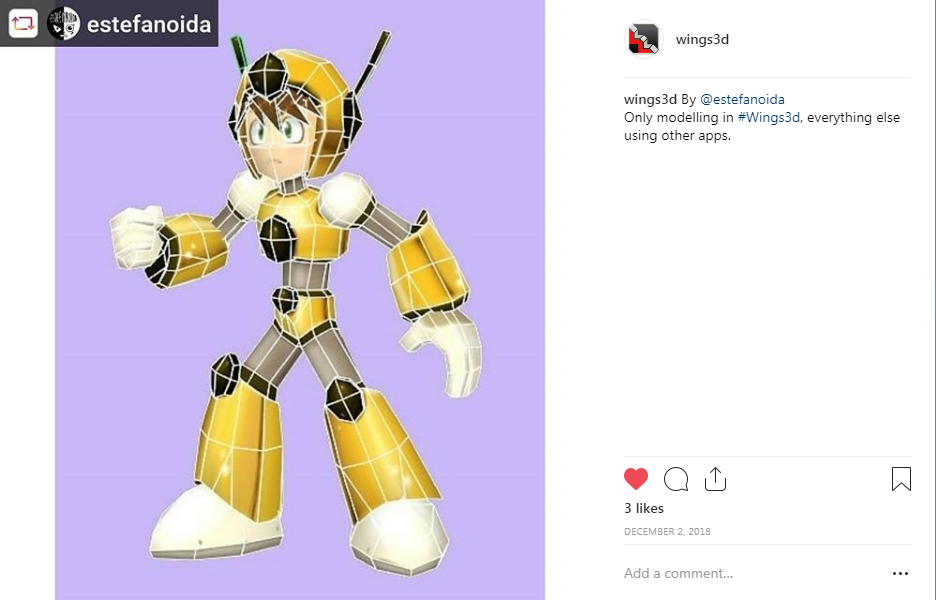
Task: Share the post using share icon
Action: coord(715,479)
